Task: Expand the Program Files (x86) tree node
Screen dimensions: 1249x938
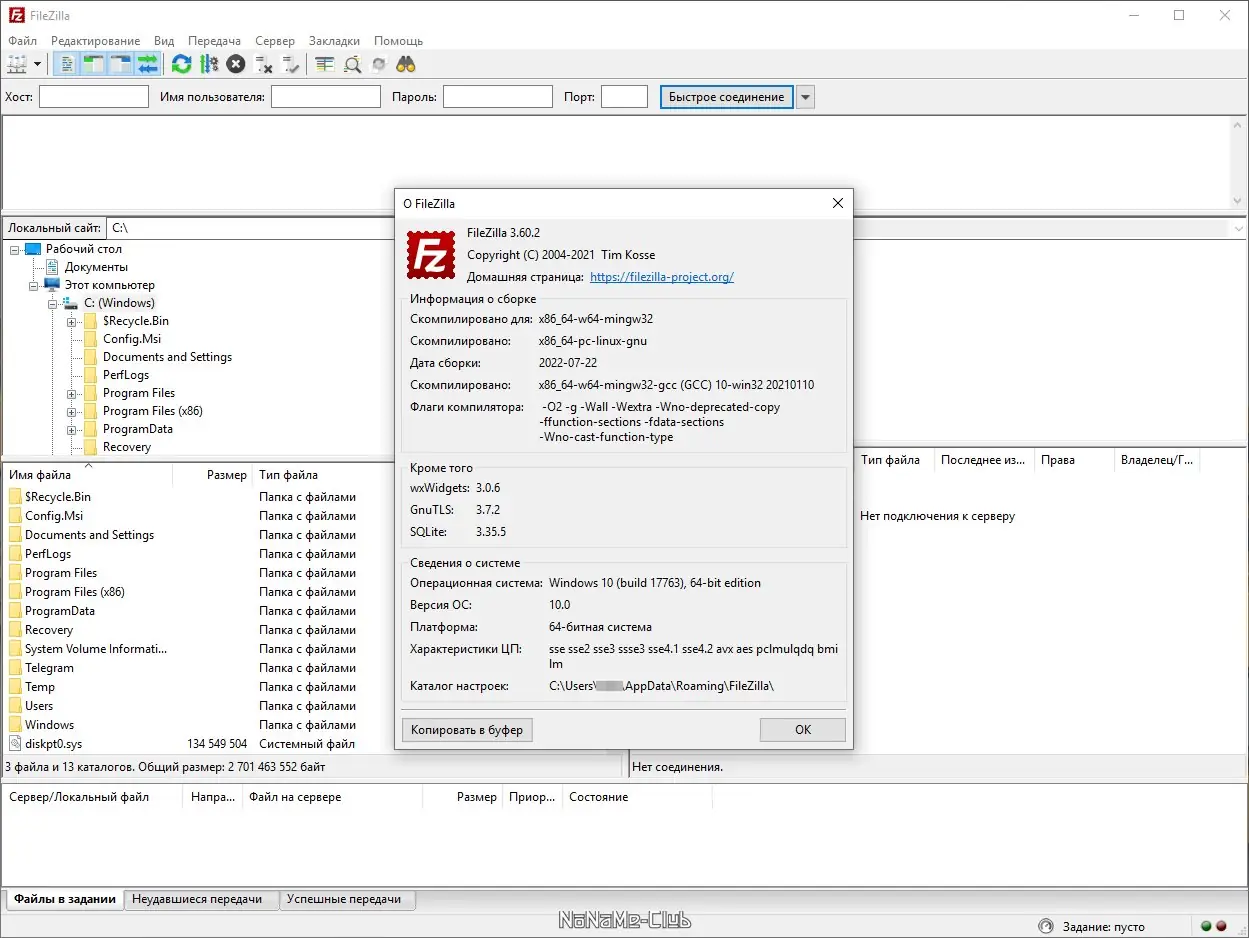Action: pyautogui.click(x=72, y=411)
